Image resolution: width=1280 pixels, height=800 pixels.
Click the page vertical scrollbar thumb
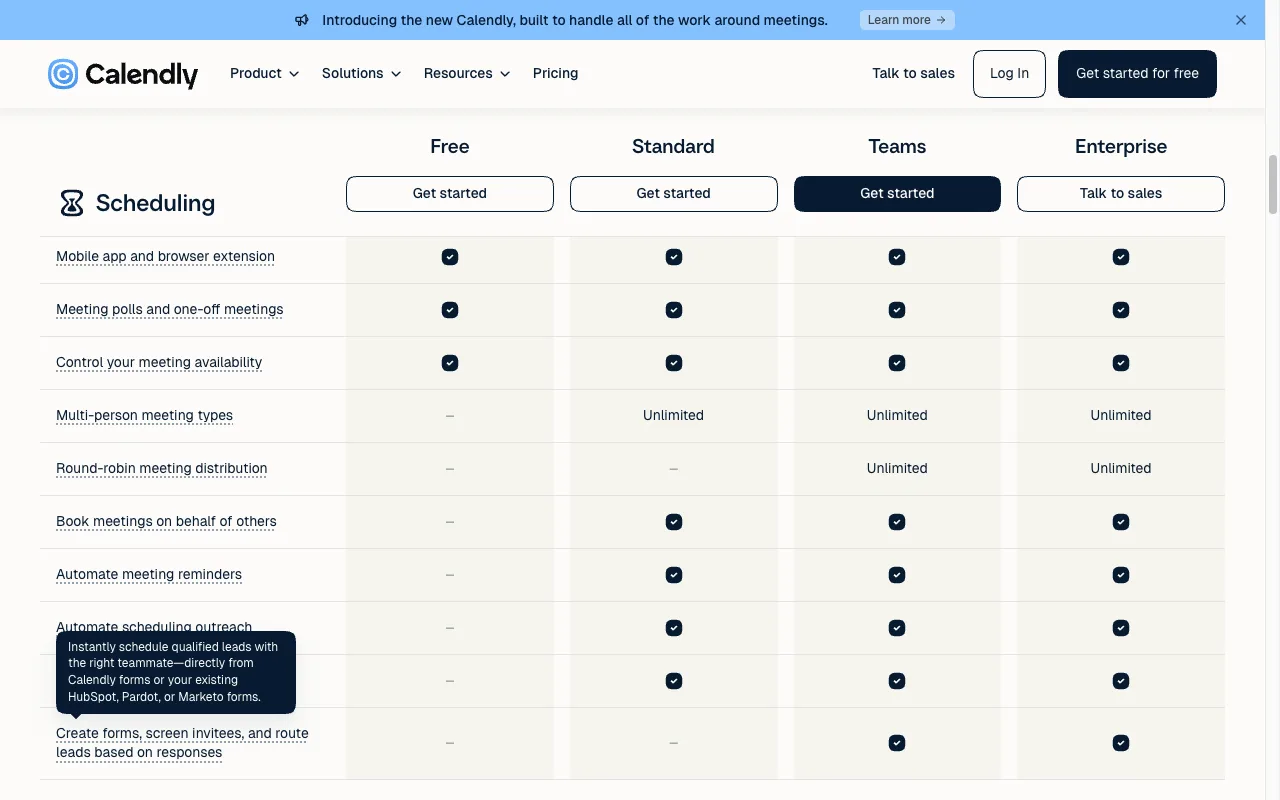(1273, 184)
